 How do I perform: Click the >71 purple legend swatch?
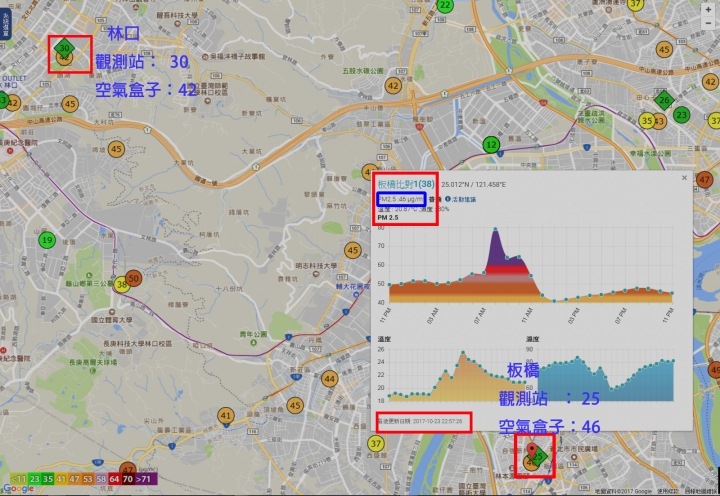coord(145,479)
